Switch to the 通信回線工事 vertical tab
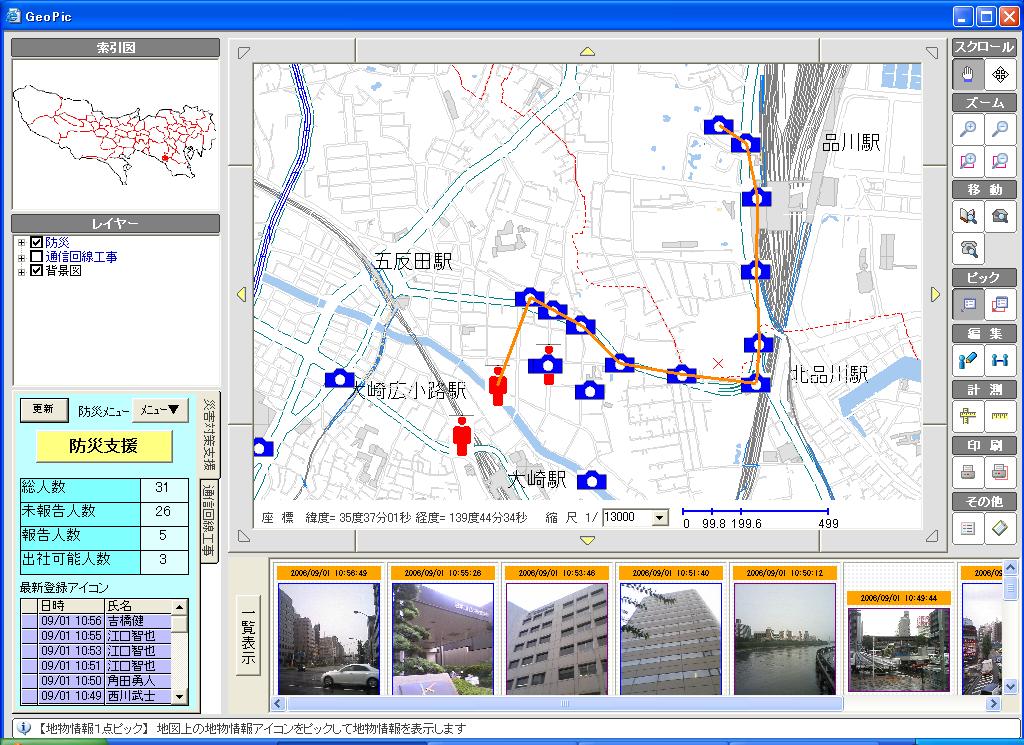Screen dimensions: 1024x745 [x=208, y=518]
